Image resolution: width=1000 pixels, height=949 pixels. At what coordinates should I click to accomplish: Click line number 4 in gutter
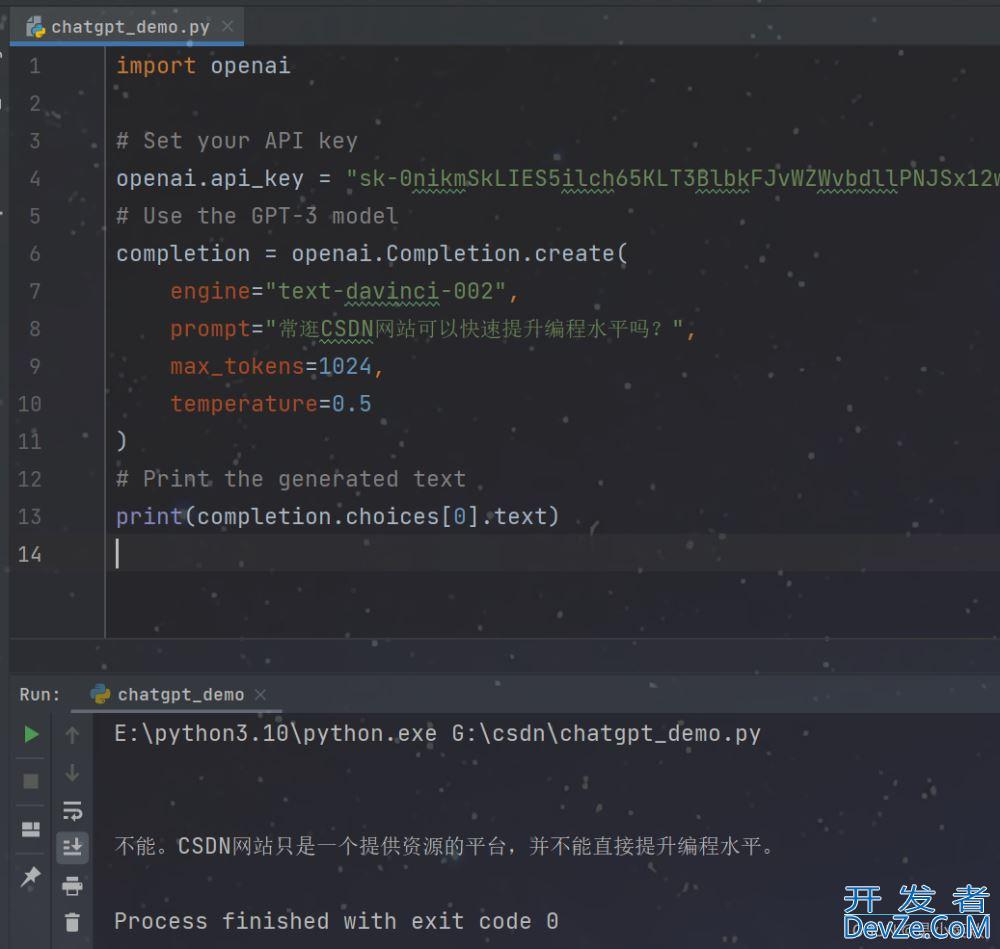pos(34,179)
